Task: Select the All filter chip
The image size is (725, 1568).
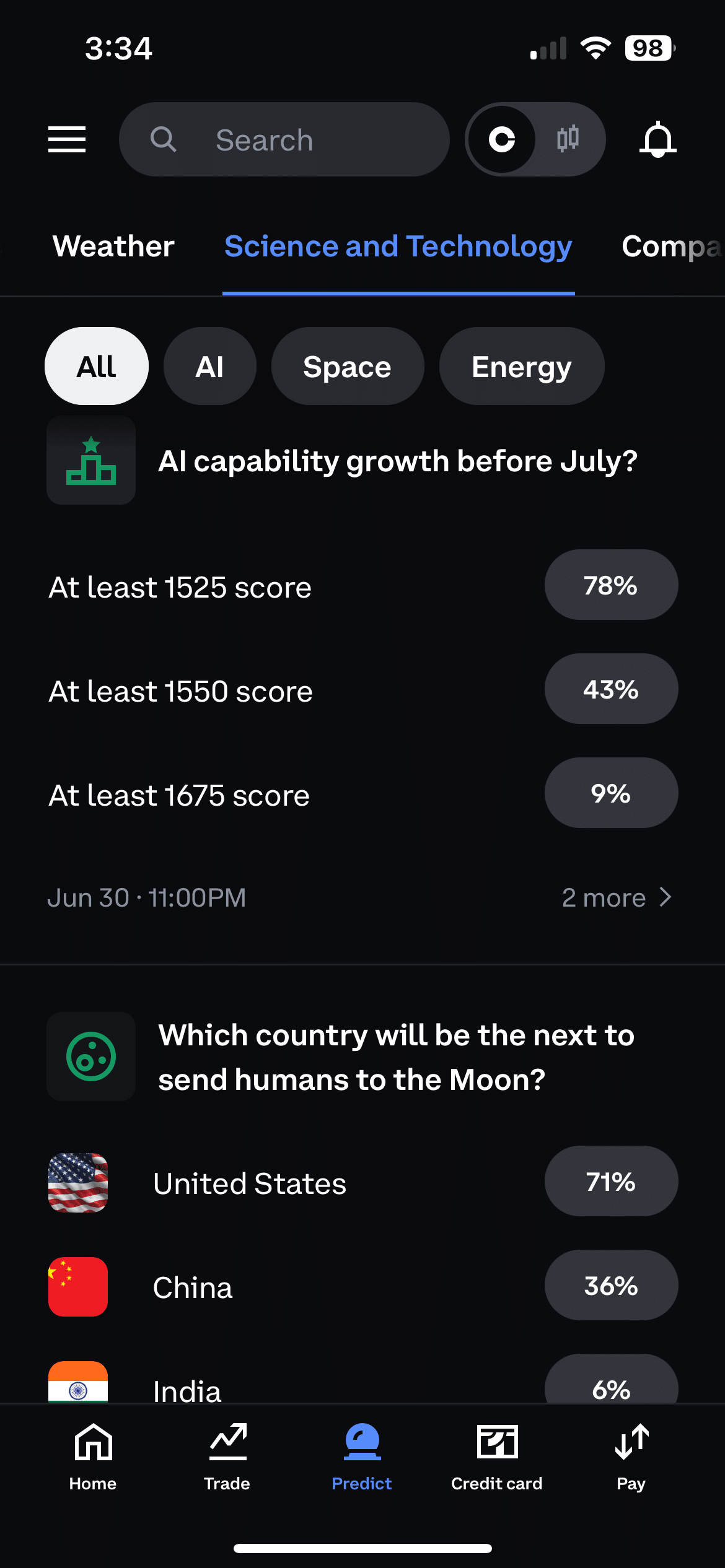Action: point(97,366)
